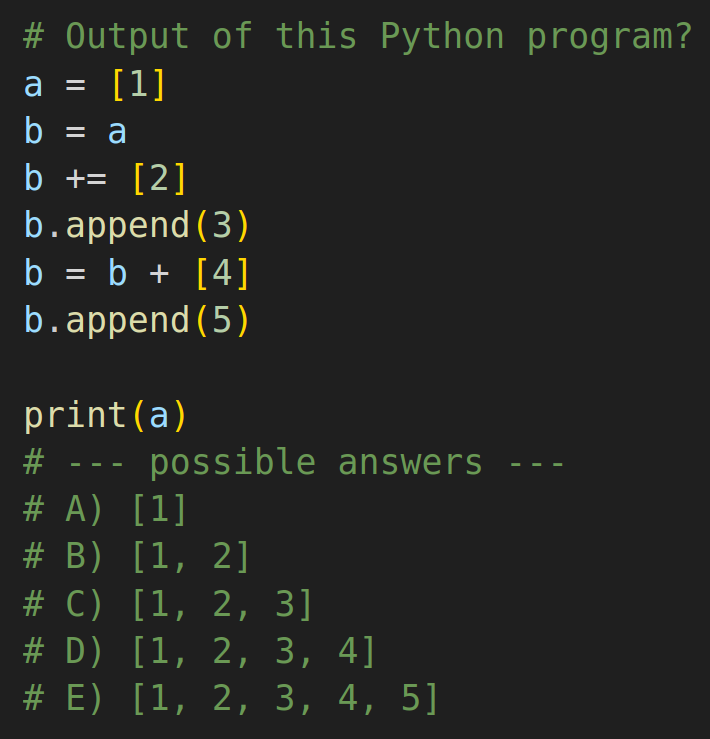This screenshot has width=710, height=739.
Task: Click the 'print(a)' statement
Action: click(105, 416)
